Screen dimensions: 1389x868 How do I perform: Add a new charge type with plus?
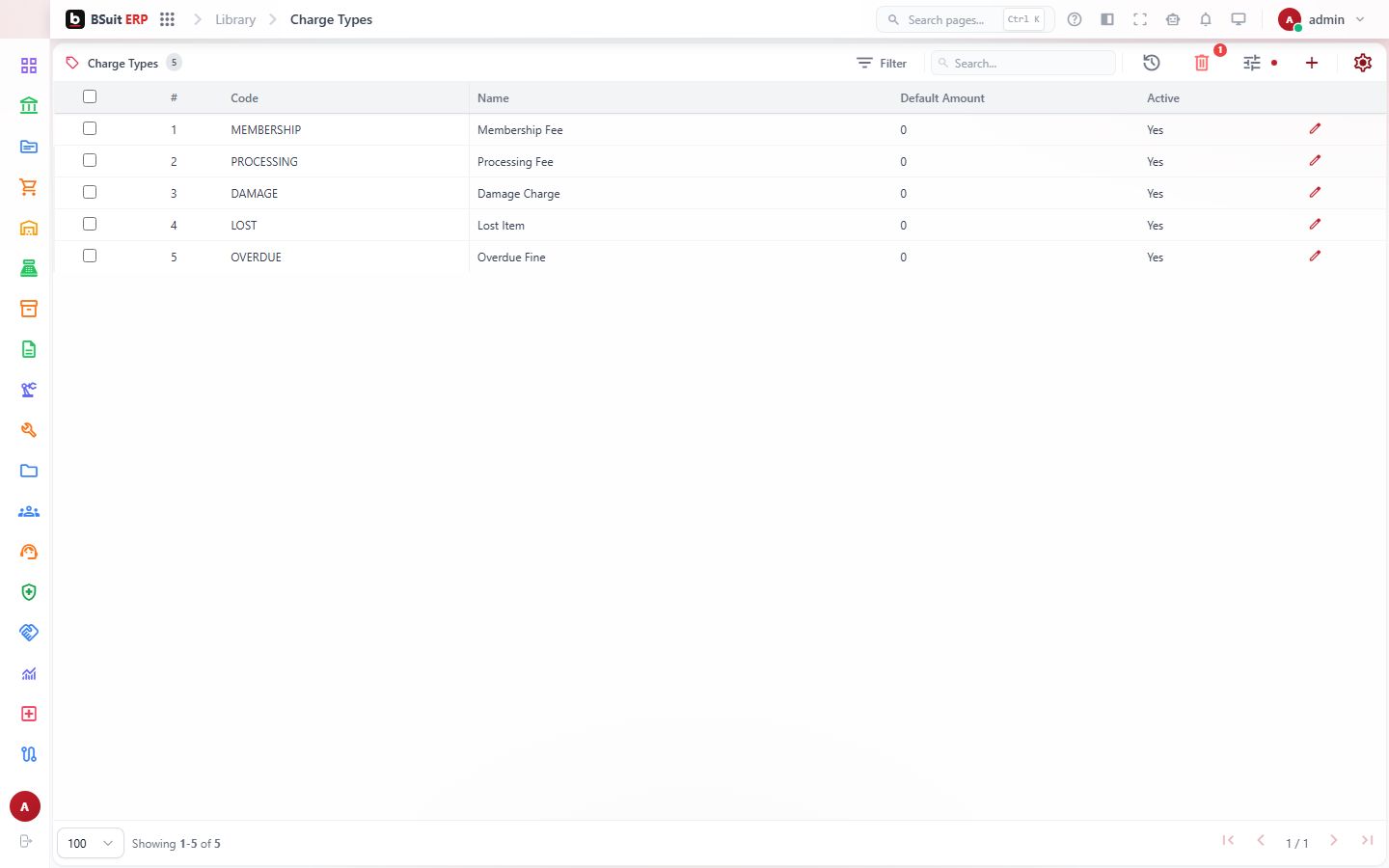point(1312,63)
